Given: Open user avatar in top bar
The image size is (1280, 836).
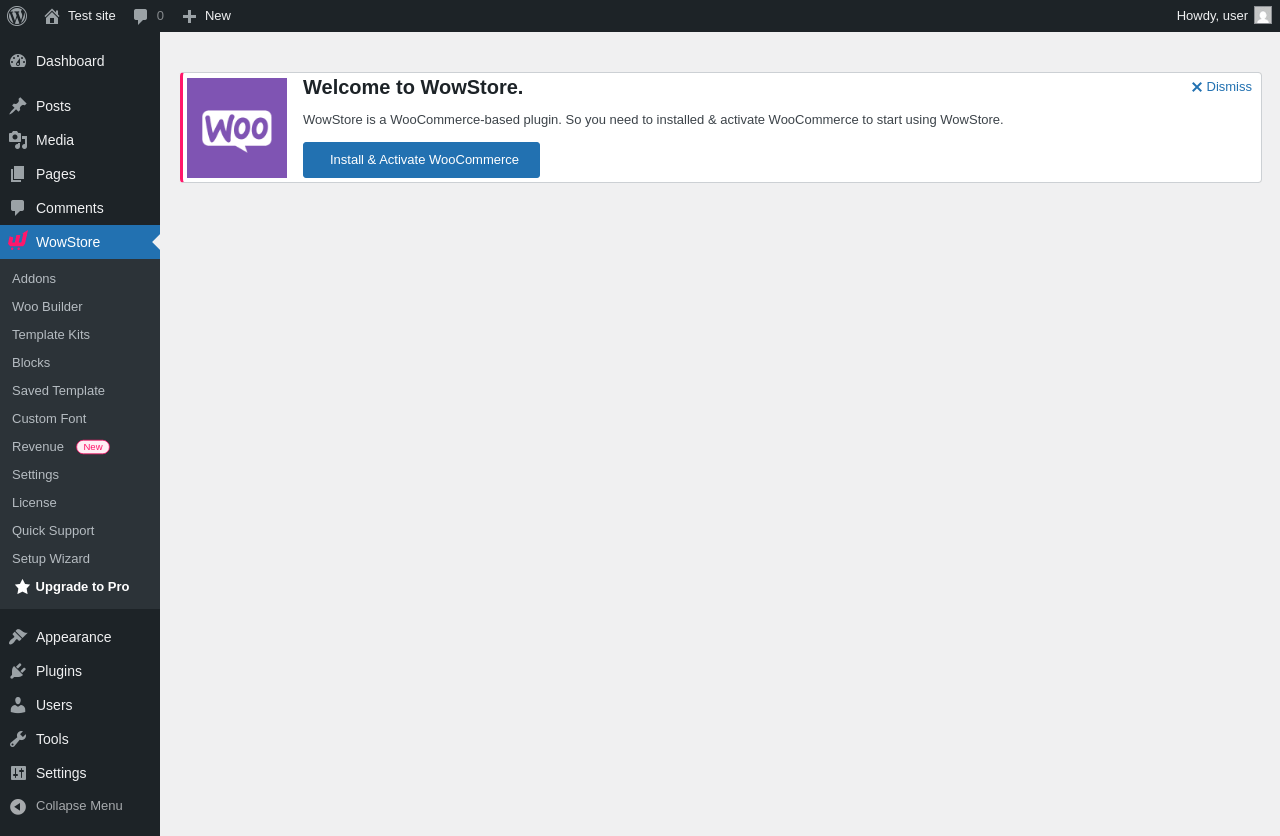Looking at the screenshot, I should [1263, 15].
